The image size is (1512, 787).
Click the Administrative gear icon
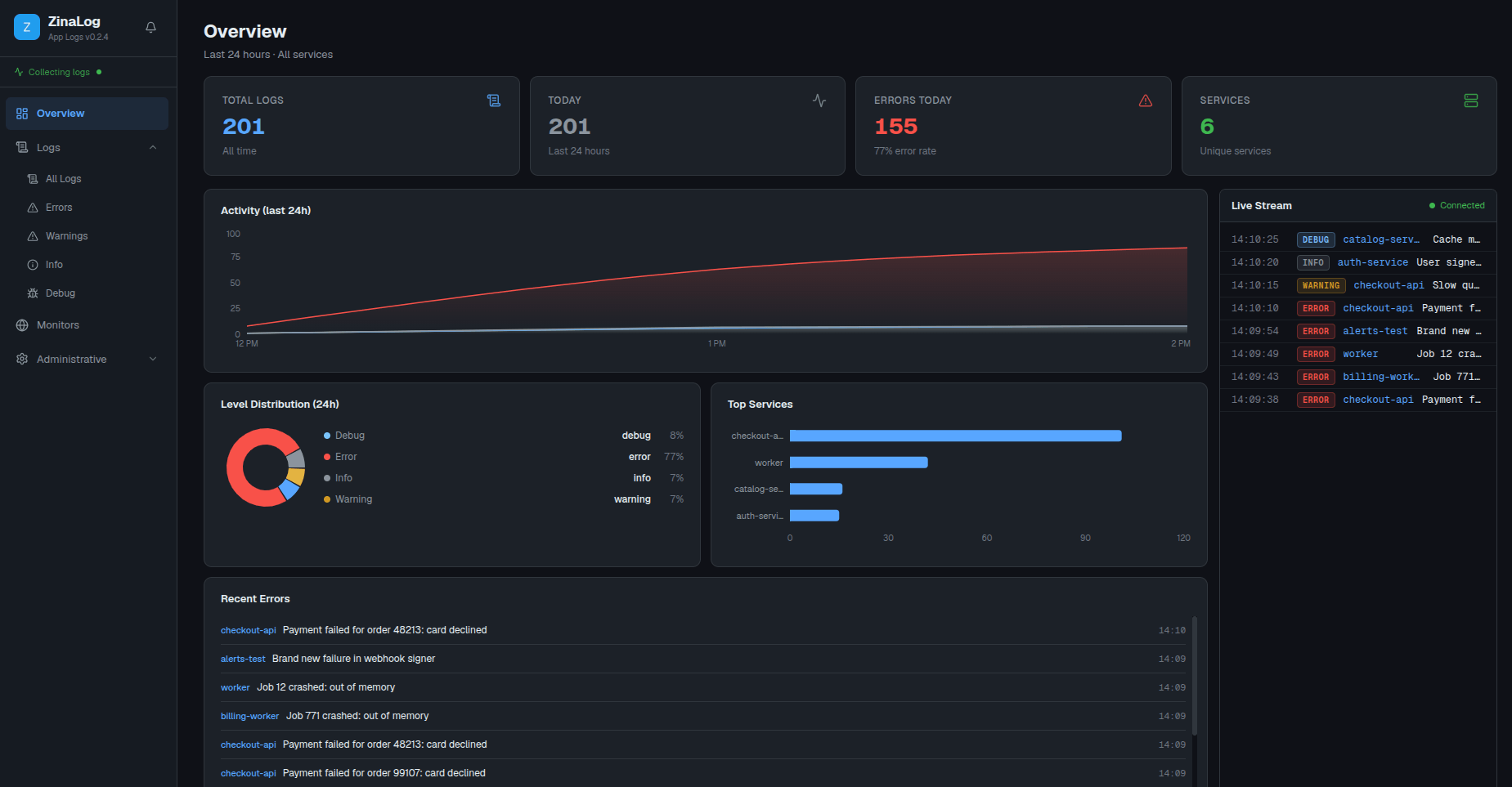pyautogui.click(x=22, y=360)
